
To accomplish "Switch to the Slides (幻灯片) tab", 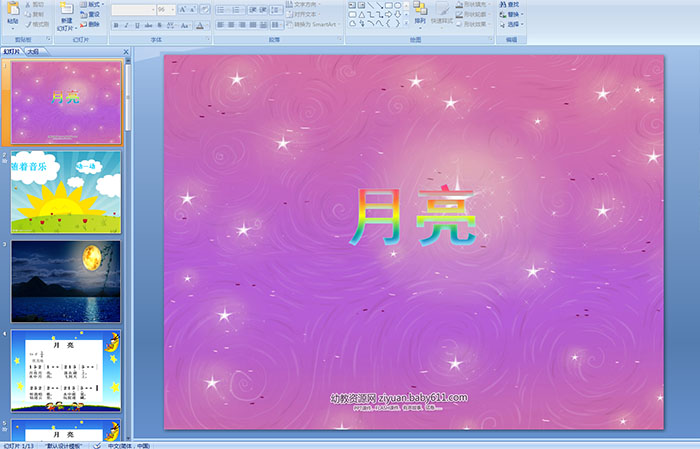I will (x=12, y=50).
